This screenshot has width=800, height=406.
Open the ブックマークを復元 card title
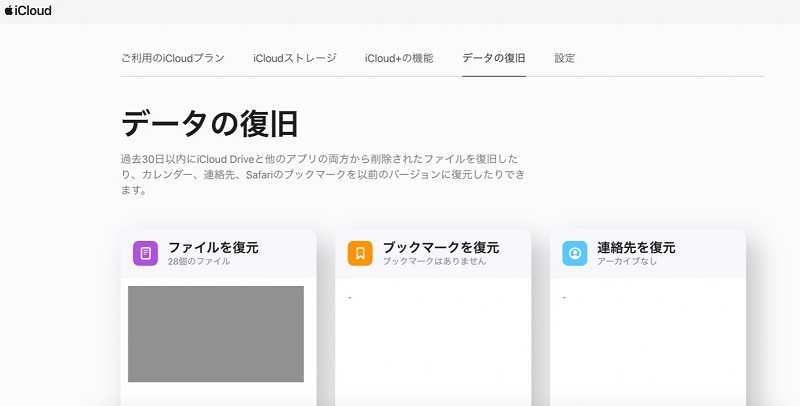[441, 248]
